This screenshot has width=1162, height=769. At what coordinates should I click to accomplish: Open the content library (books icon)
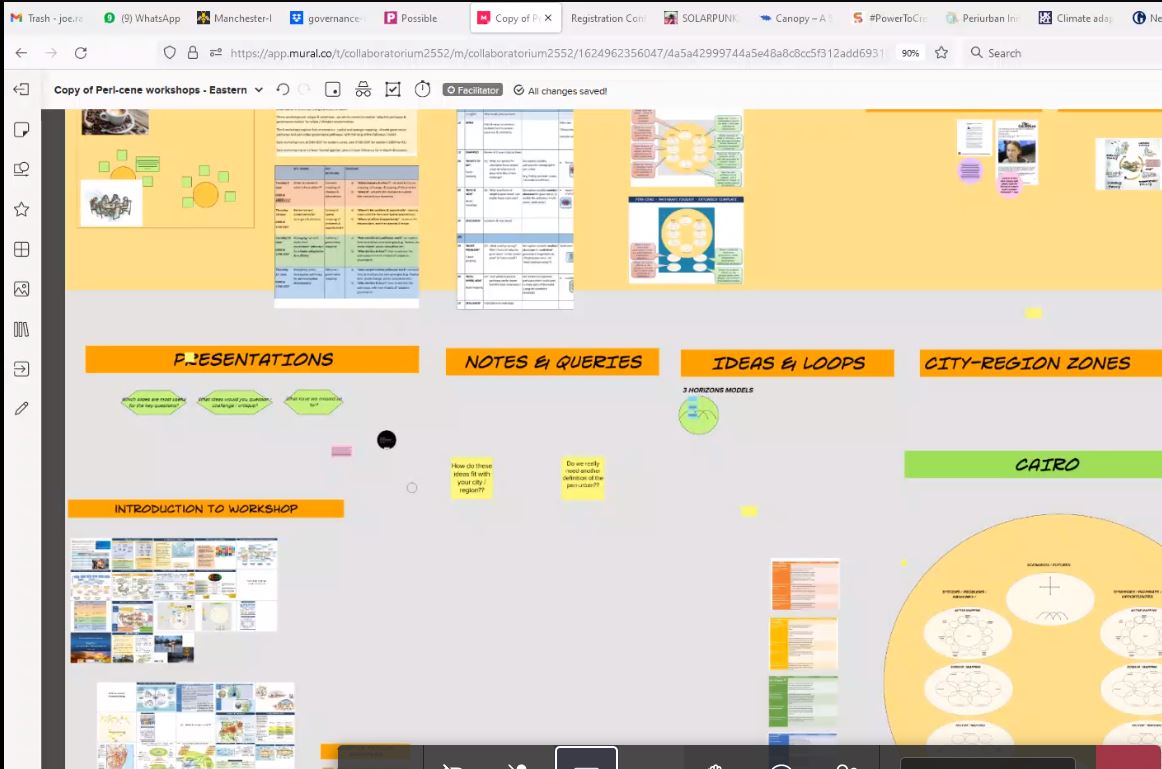22,329
